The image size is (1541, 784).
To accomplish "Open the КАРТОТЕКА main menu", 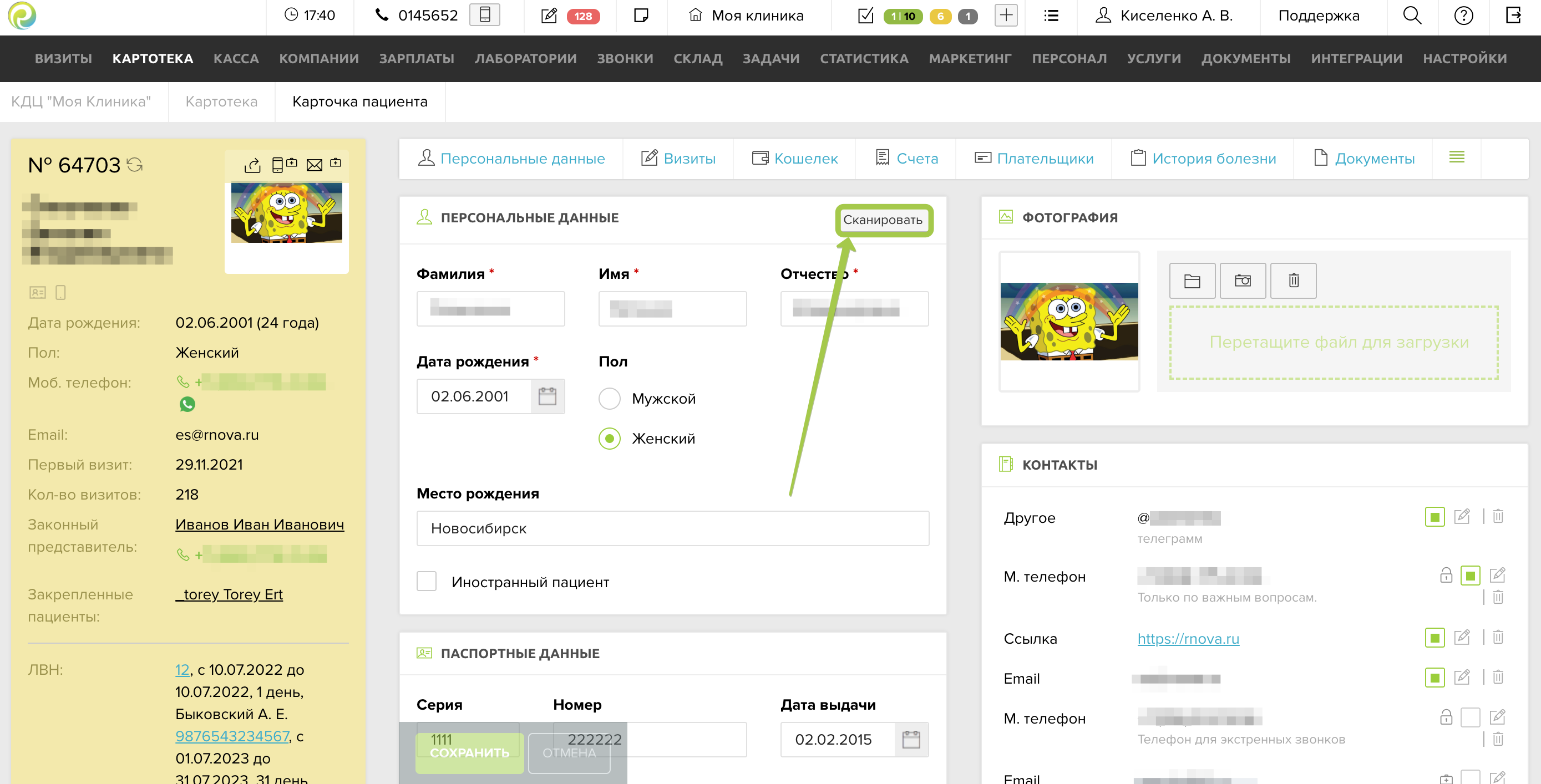I will click(x=153, y=59).
